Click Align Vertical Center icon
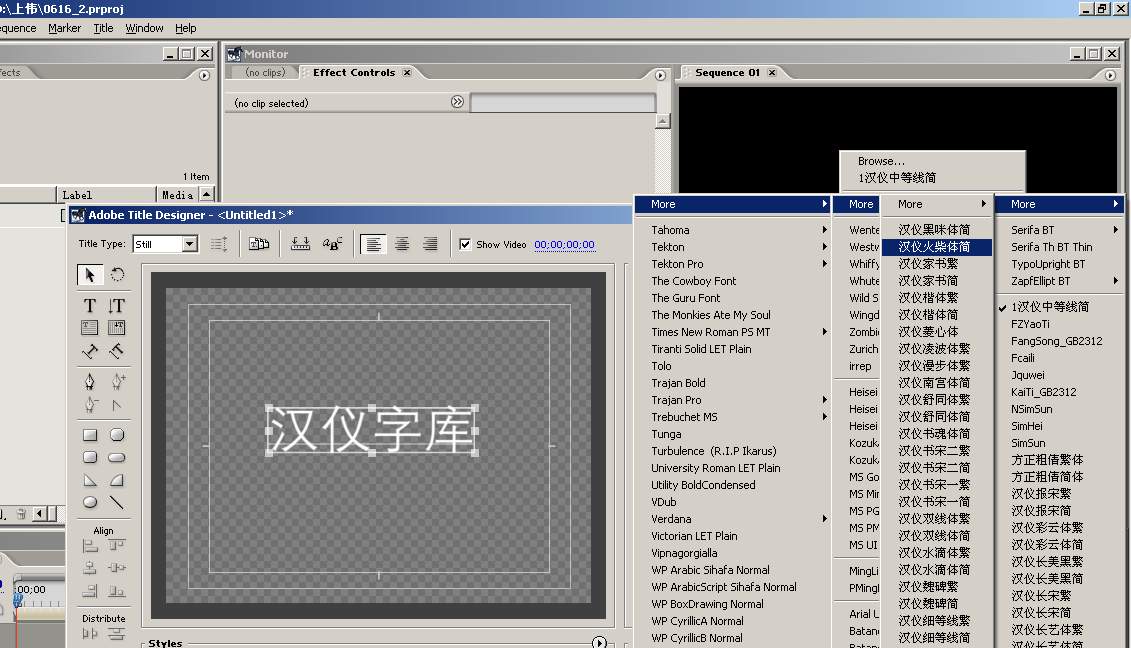Screen dimensions: 1131x648 pos(117,569)
